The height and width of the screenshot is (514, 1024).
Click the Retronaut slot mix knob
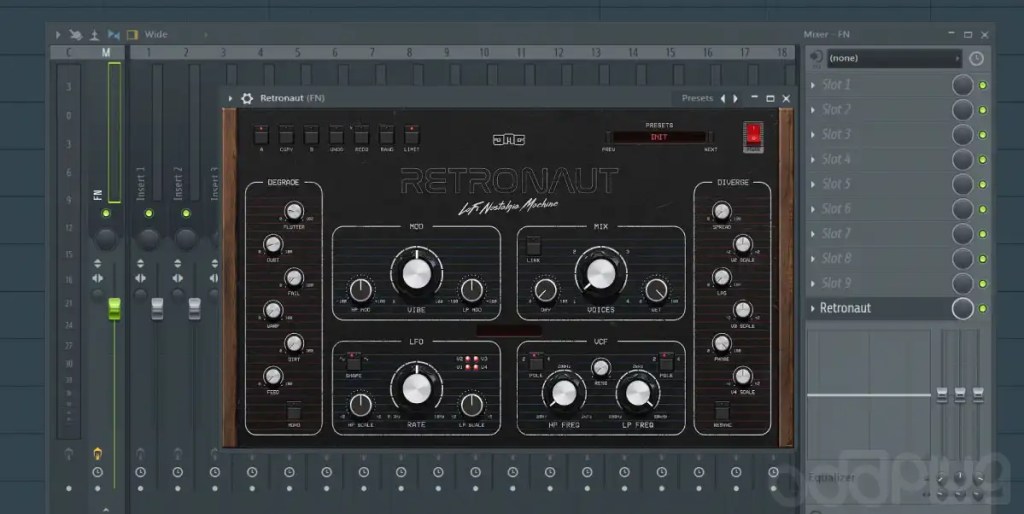(963, 308)
